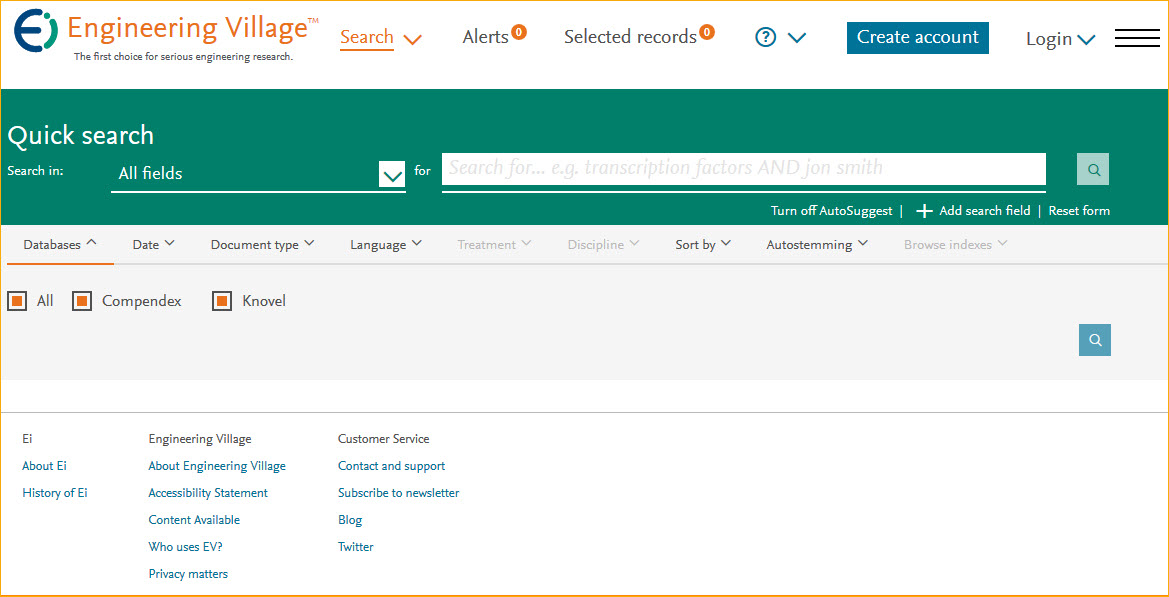Expand the Date options
The image size is (1169, 597).
(x=154, y=244)
